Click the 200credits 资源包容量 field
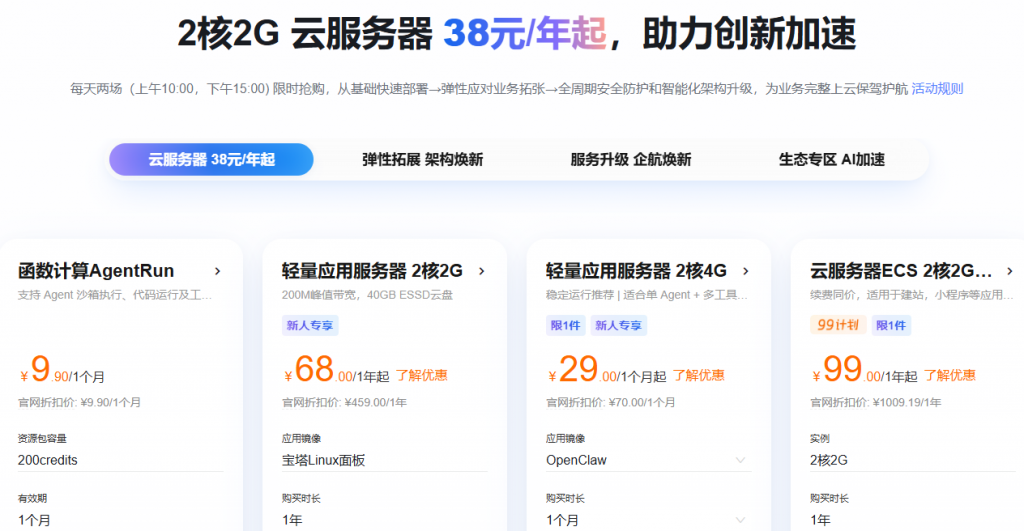This screenshot has width=1024, height=531. click(x=120, y=460)
